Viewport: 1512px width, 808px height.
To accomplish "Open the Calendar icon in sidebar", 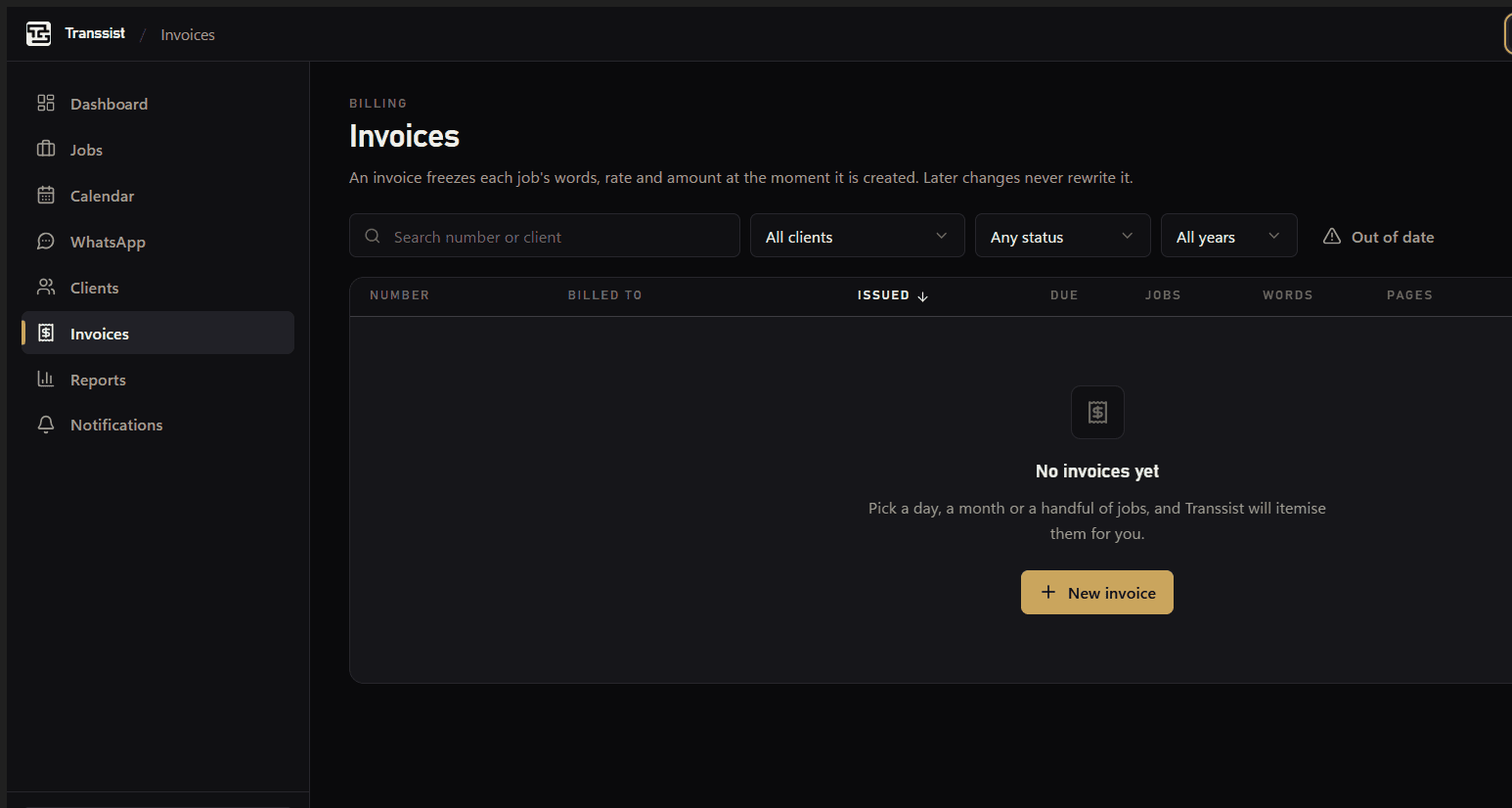I will click(x=46, y=195).
